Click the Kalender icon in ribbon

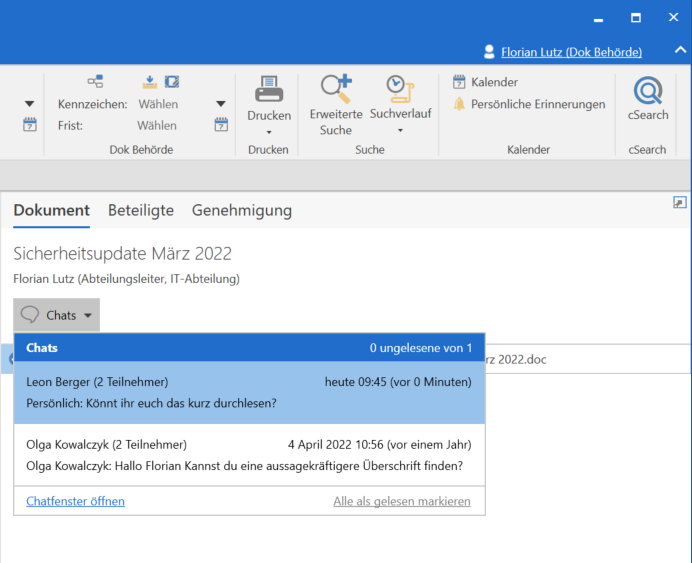click(459, 82)
